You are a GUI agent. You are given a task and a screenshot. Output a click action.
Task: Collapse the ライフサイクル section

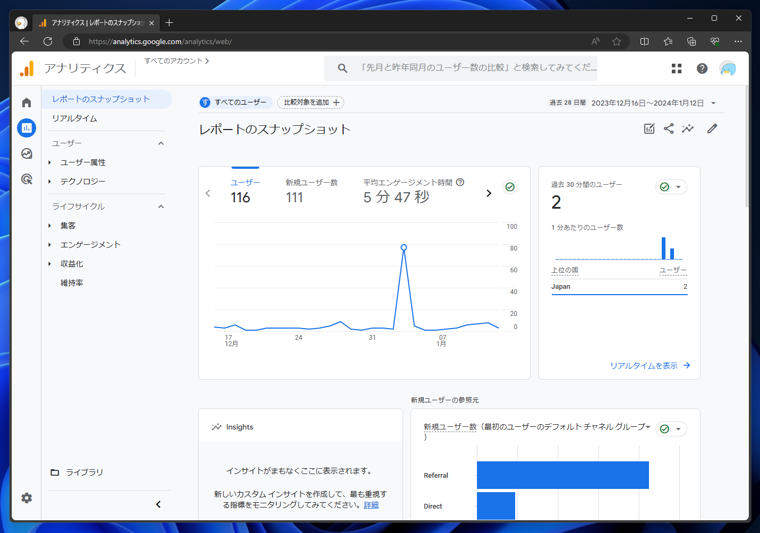click(161, 206)
